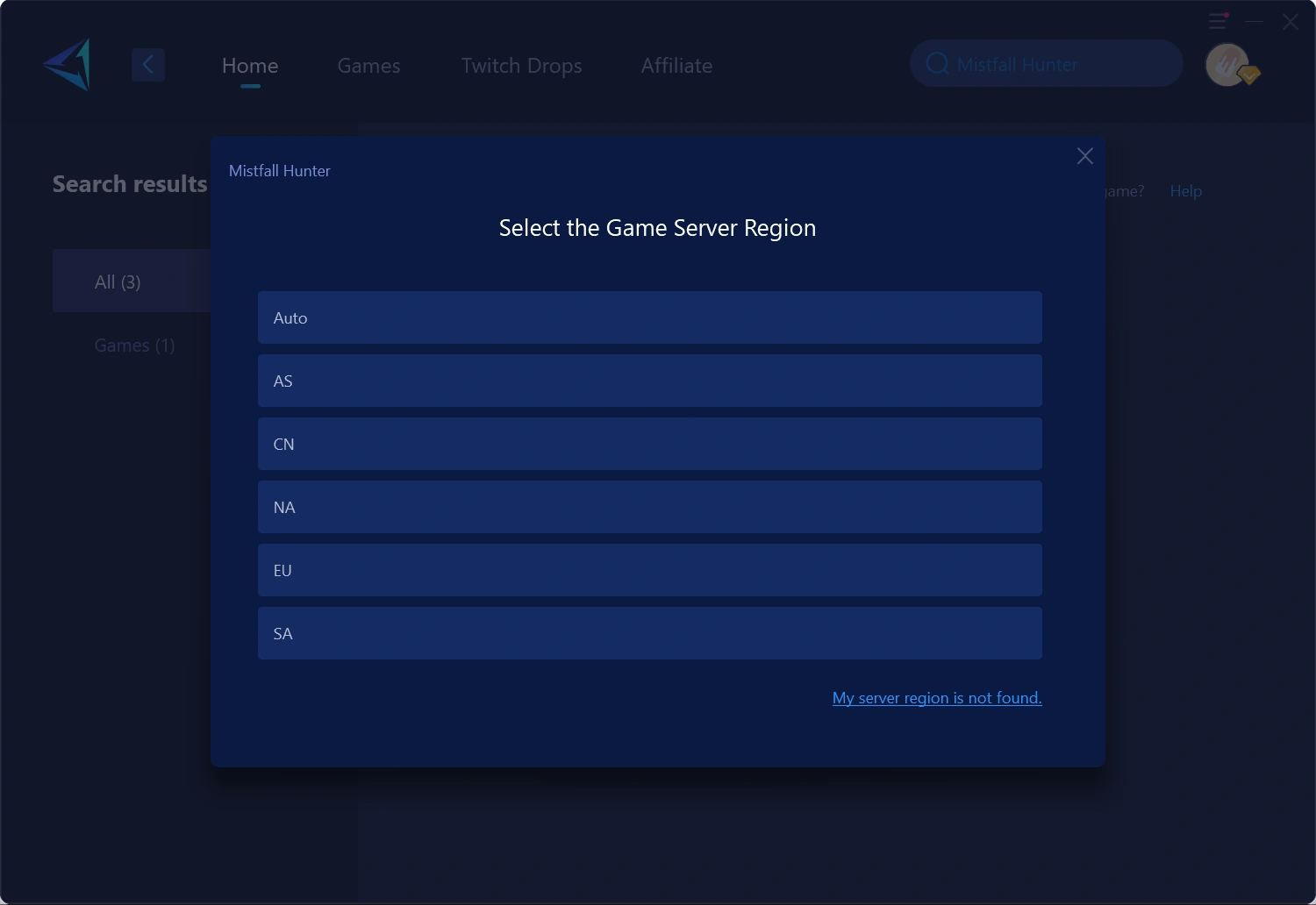The width and height of the screenshot is (1316, 905).
Task: Pick the CN server region
Action: click(650, 444)
